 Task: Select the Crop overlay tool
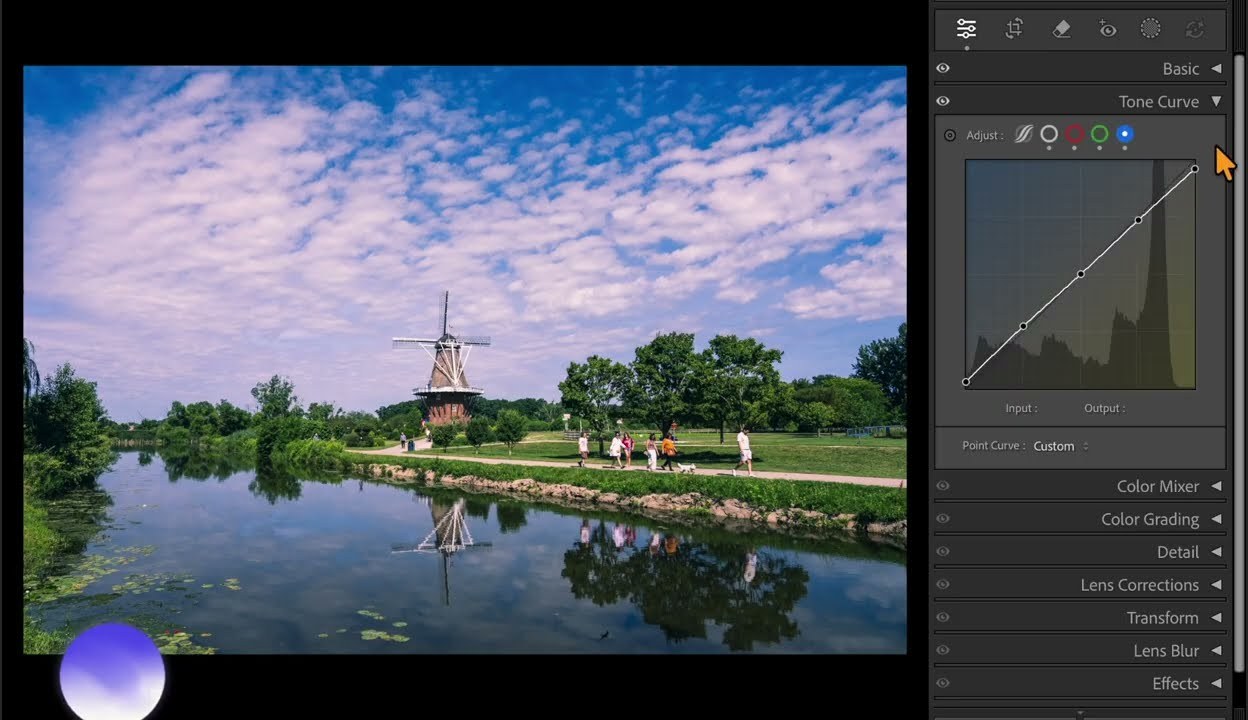point(1014,29)
